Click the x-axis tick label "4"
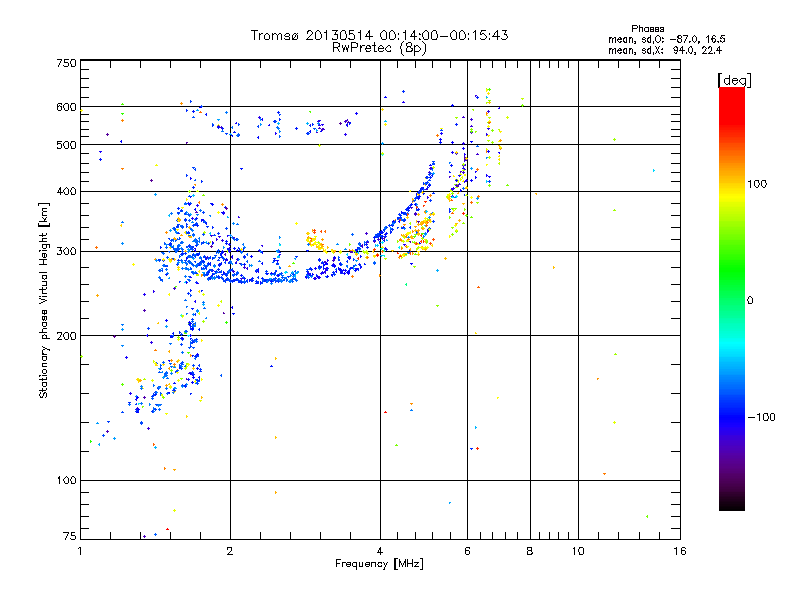Screen dimensions: 800x600 [380, 551]
